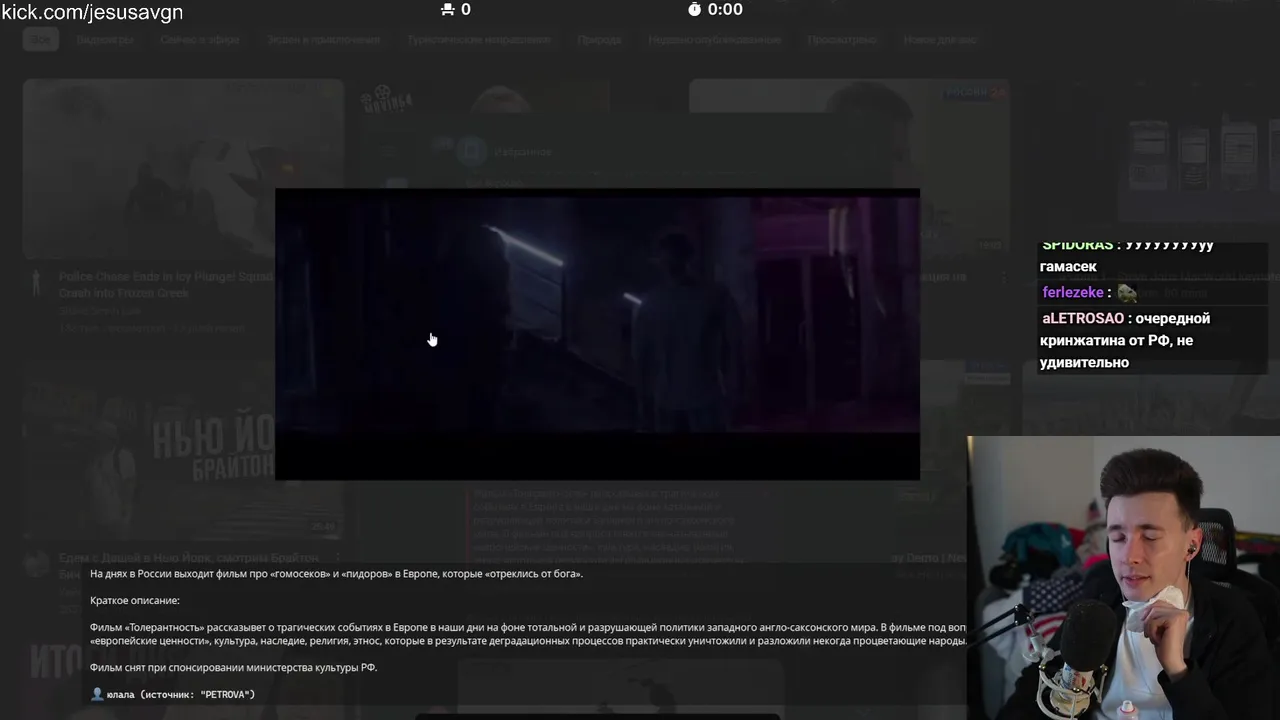Viewport: 1280px width, 720px height.
Task: Click line Фильм снят при спонсировании министерства
Action: pyautogui.click(x=233, y=667)
